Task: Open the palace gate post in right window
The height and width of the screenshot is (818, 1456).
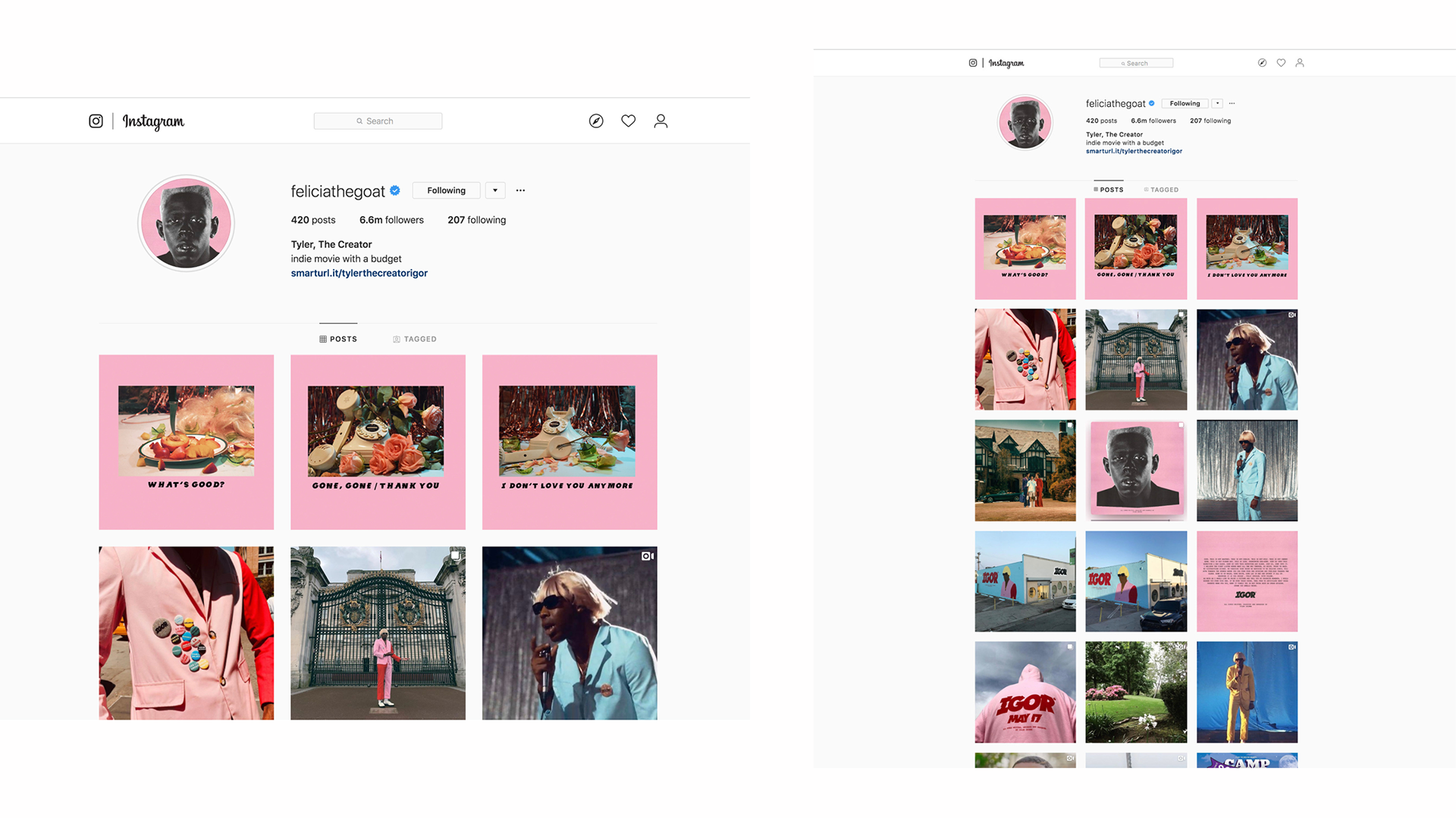Action: pyautogui.click(x=1136, y=359)
